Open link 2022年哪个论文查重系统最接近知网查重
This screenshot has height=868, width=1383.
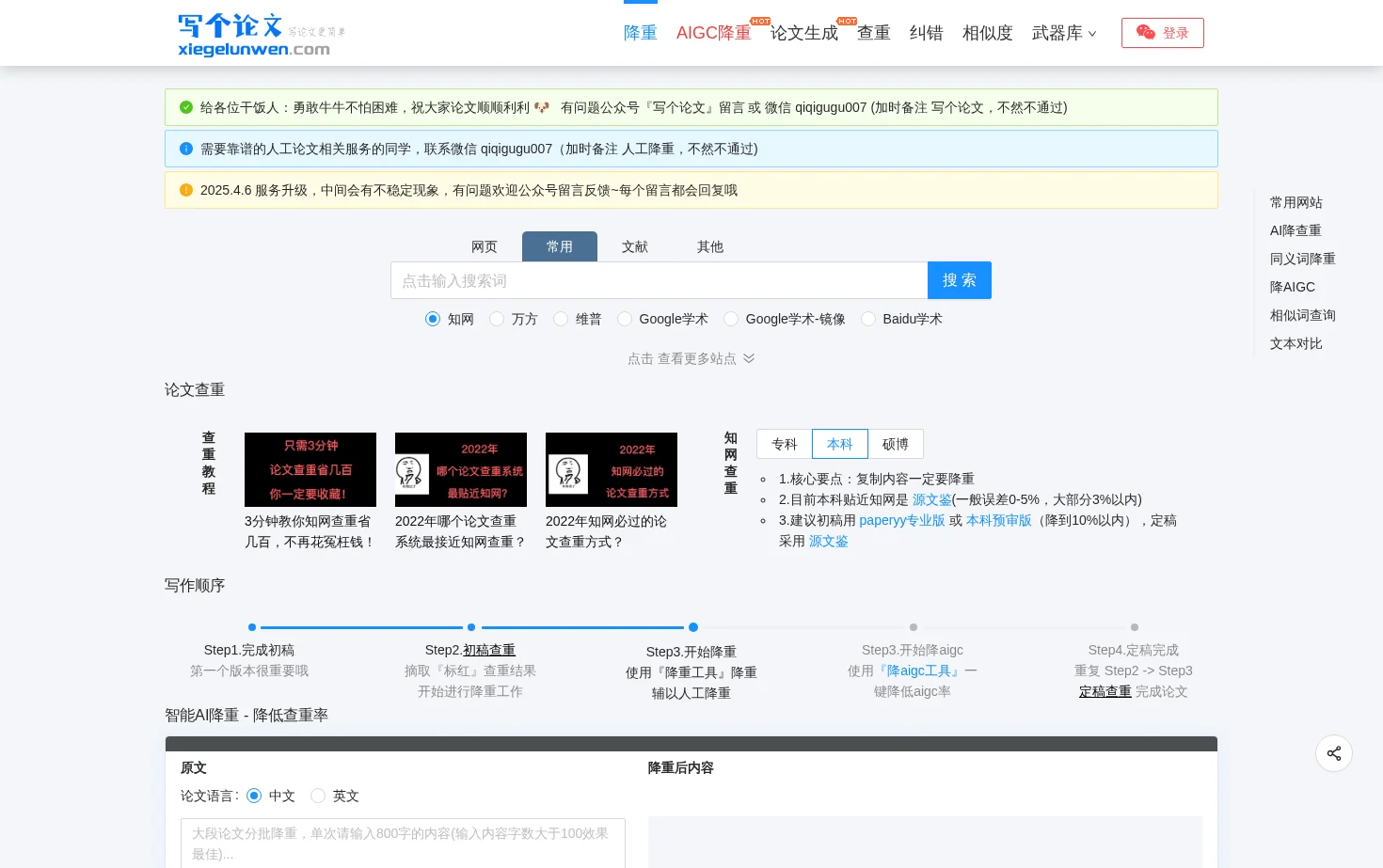coord(460,531)
